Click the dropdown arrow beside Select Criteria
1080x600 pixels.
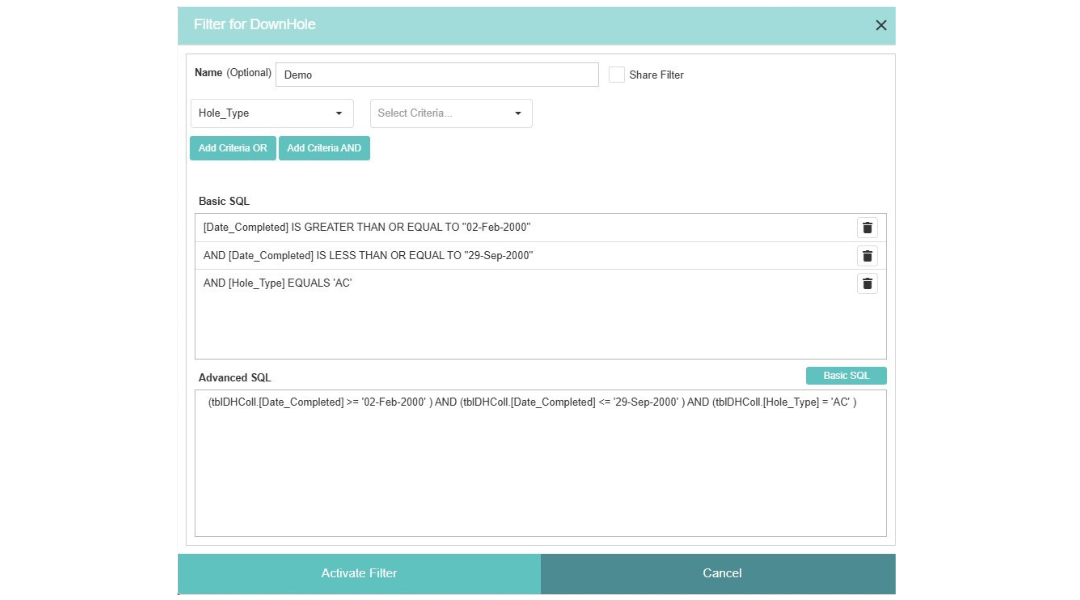518,113
